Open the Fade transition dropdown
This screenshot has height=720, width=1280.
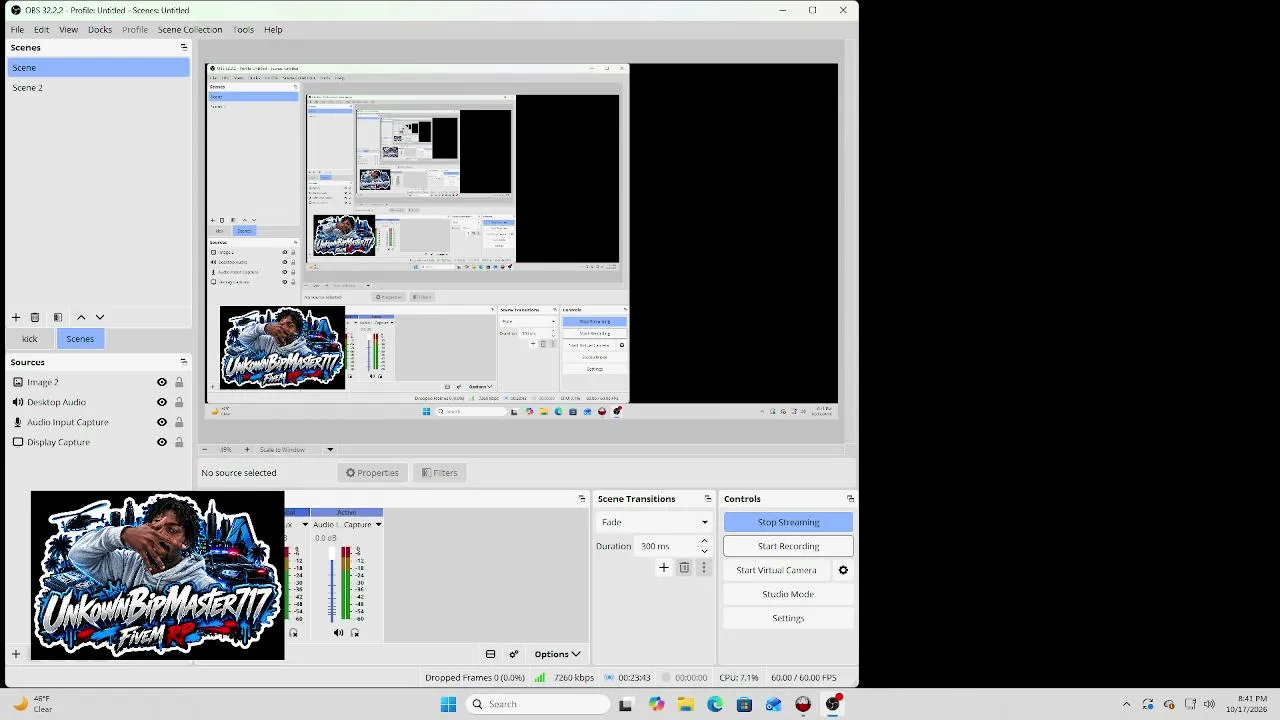654,522
